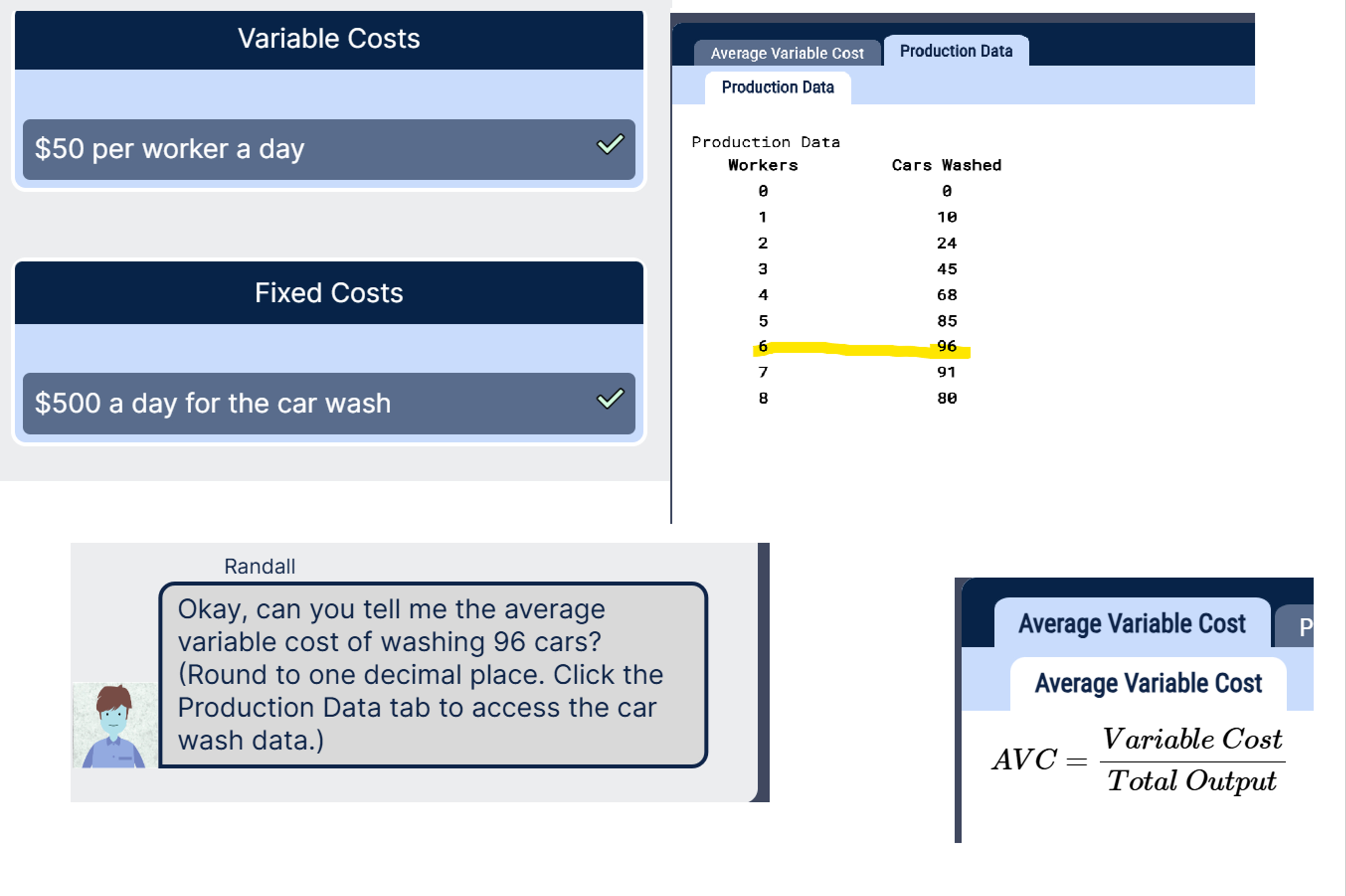Select the Fixed Costs header banner
The width and height of the screenshot is (1346, 896).
click(328, 293)
